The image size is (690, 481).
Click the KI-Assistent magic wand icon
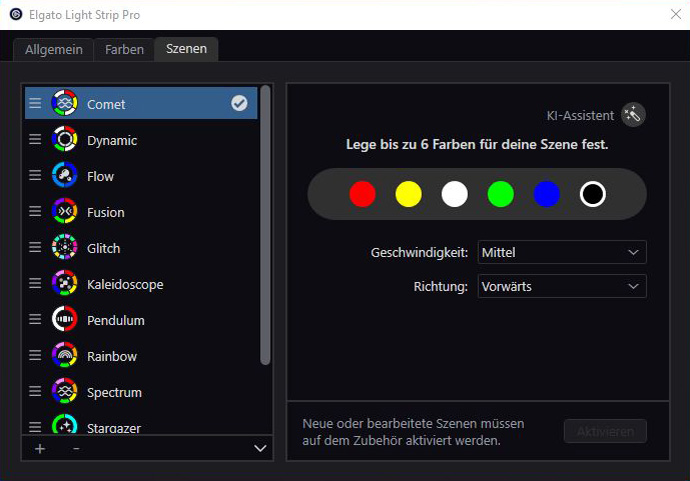pos(633,115)
